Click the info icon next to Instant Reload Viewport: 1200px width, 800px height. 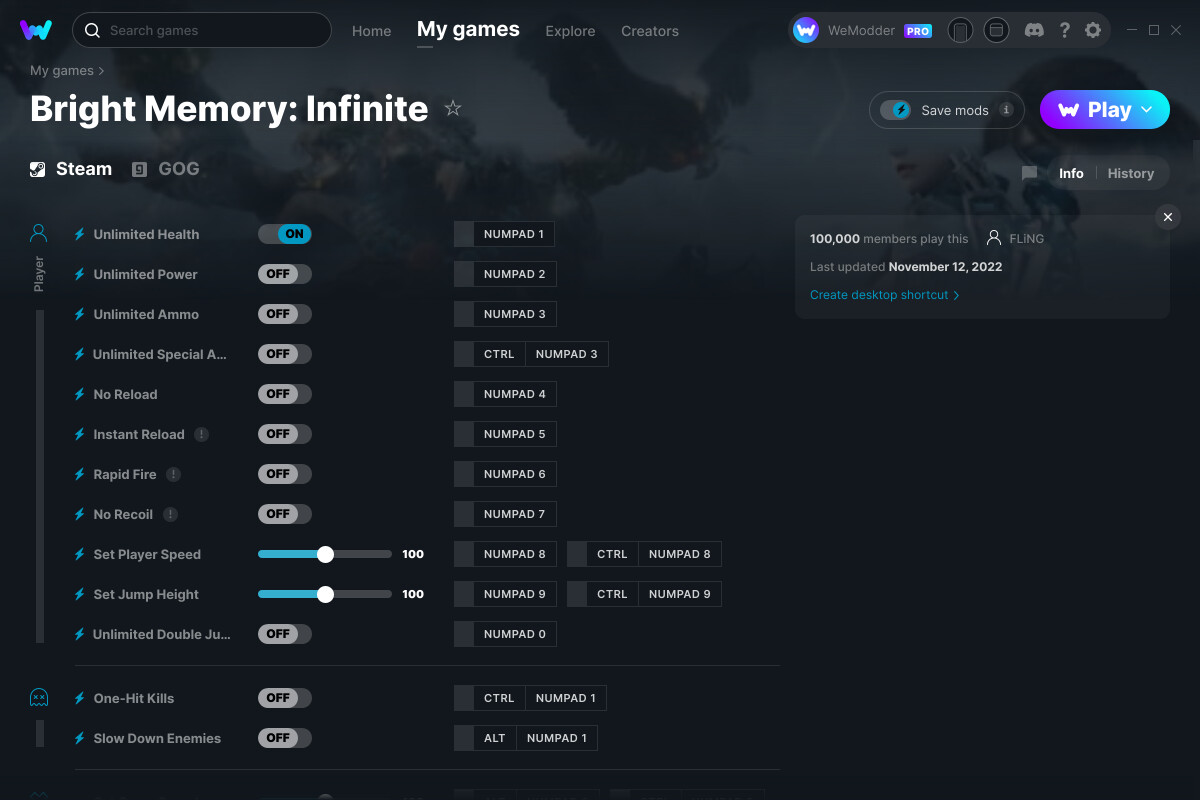(201, 434)
